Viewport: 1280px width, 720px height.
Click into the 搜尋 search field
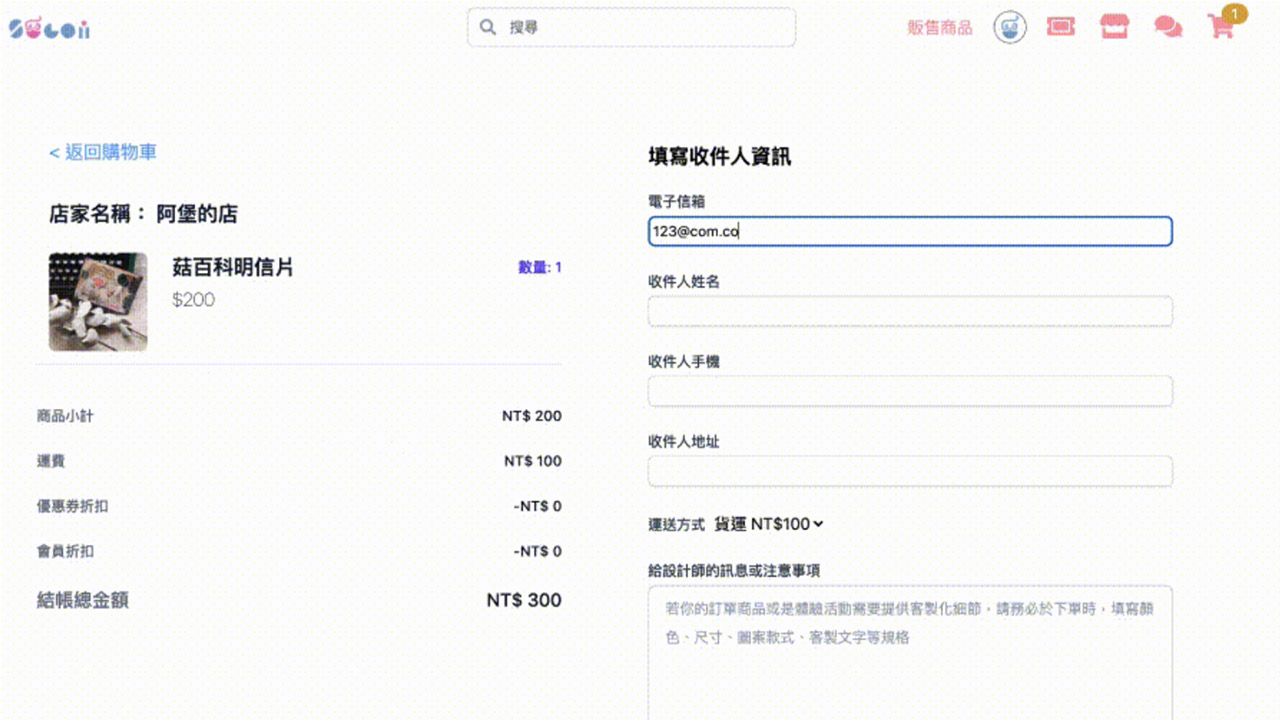(640, 28)
